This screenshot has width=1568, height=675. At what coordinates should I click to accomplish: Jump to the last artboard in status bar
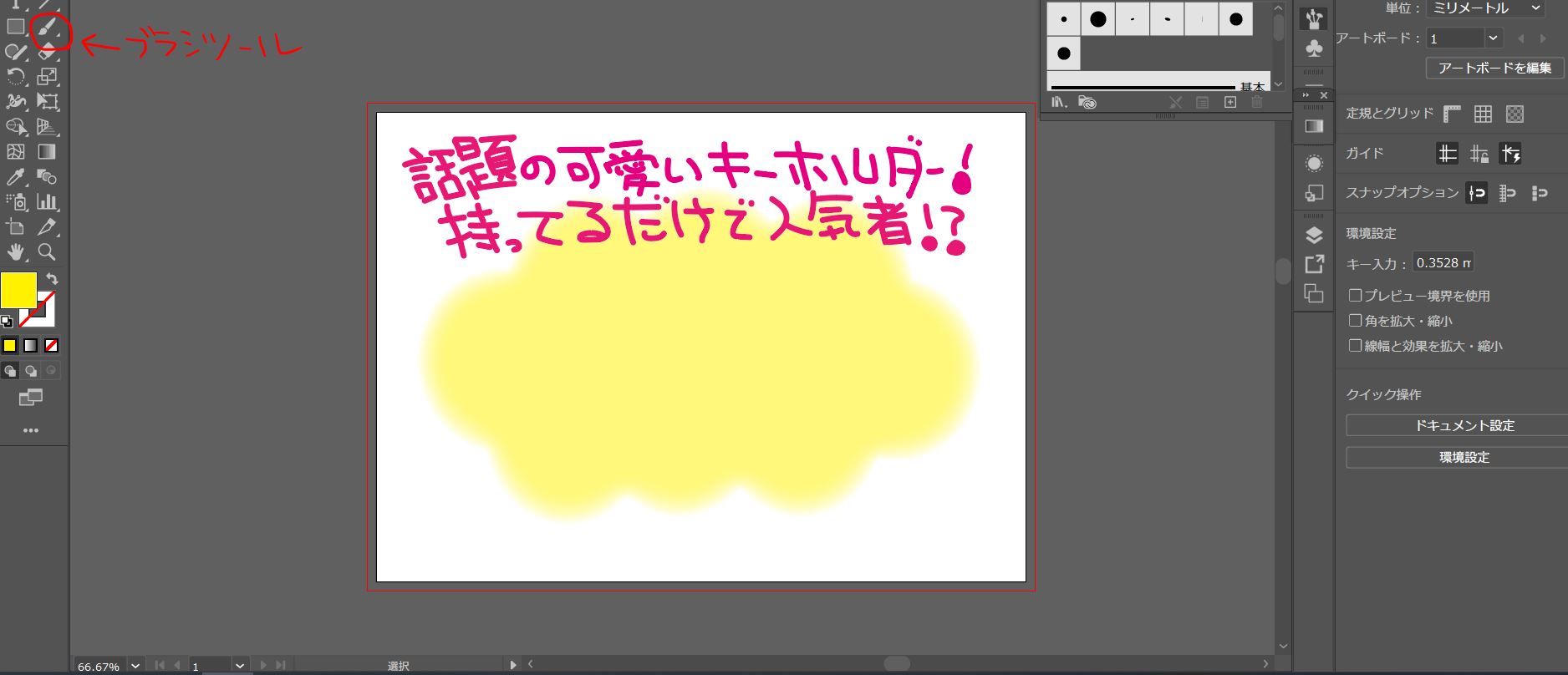coord(281,666)
